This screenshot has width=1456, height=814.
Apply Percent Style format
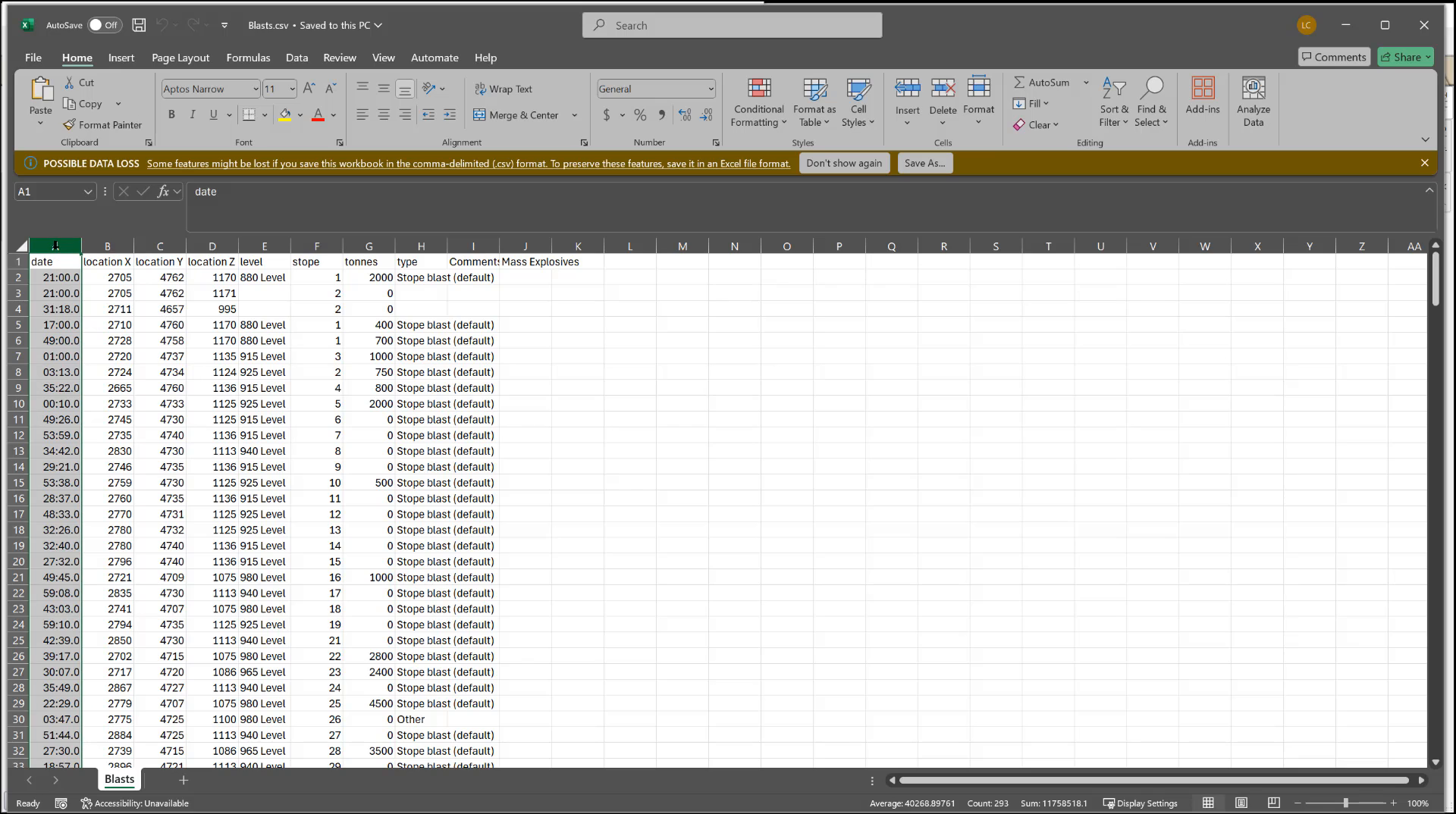[640, 114]
